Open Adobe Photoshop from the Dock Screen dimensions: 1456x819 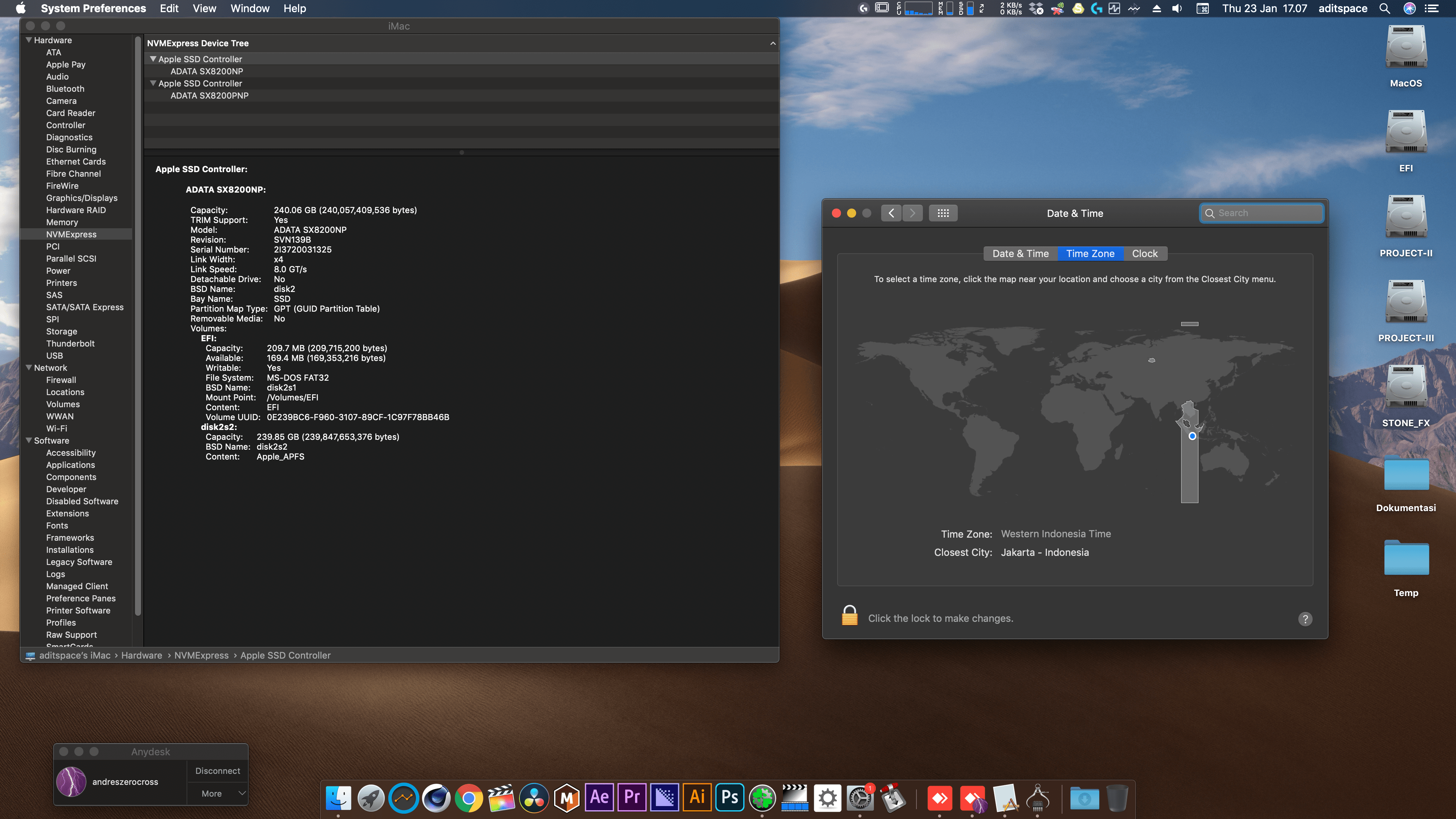coord(730,798)
